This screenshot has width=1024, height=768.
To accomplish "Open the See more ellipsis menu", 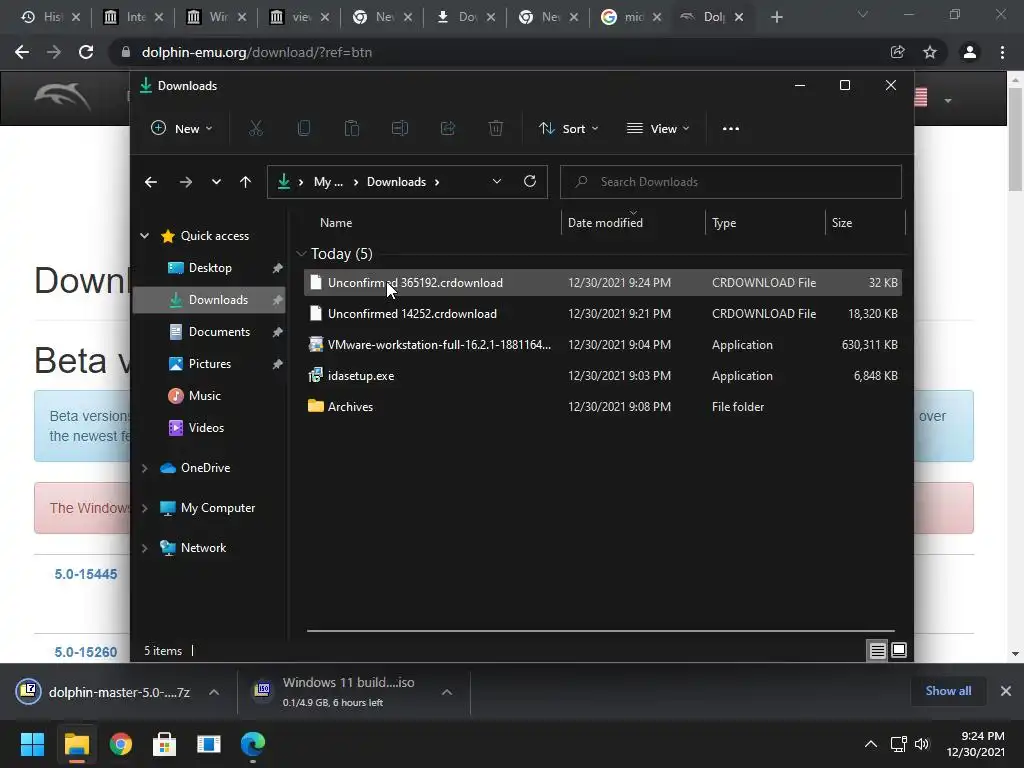I will [731, 129].
